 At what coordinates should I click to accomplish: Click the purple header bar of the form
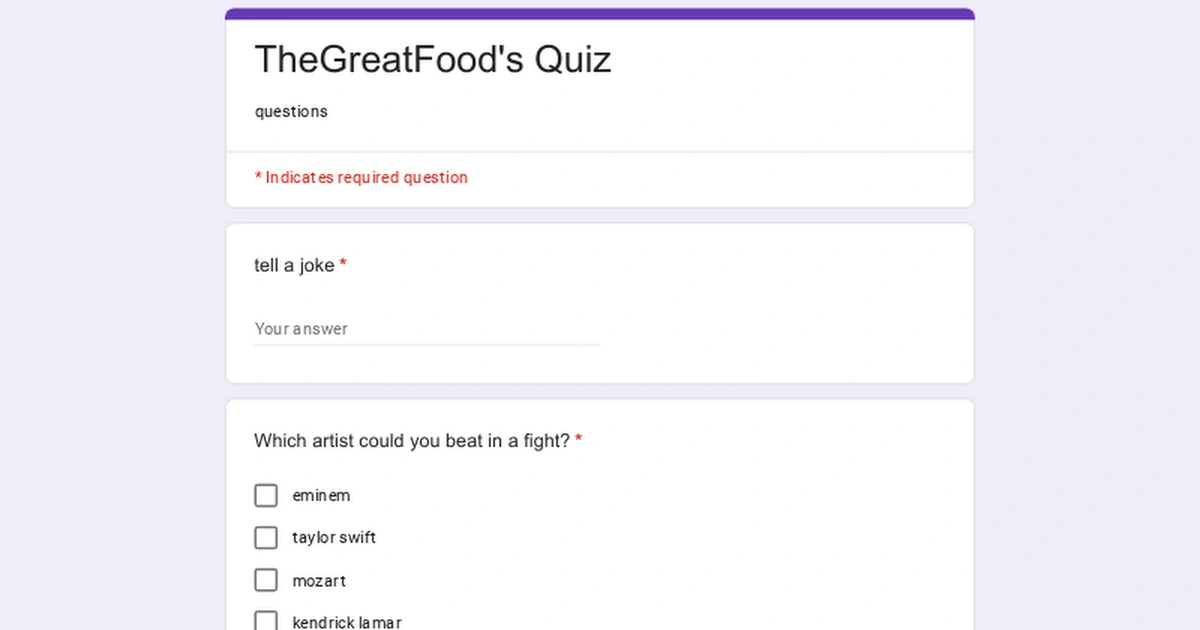(x=598, y=12)
